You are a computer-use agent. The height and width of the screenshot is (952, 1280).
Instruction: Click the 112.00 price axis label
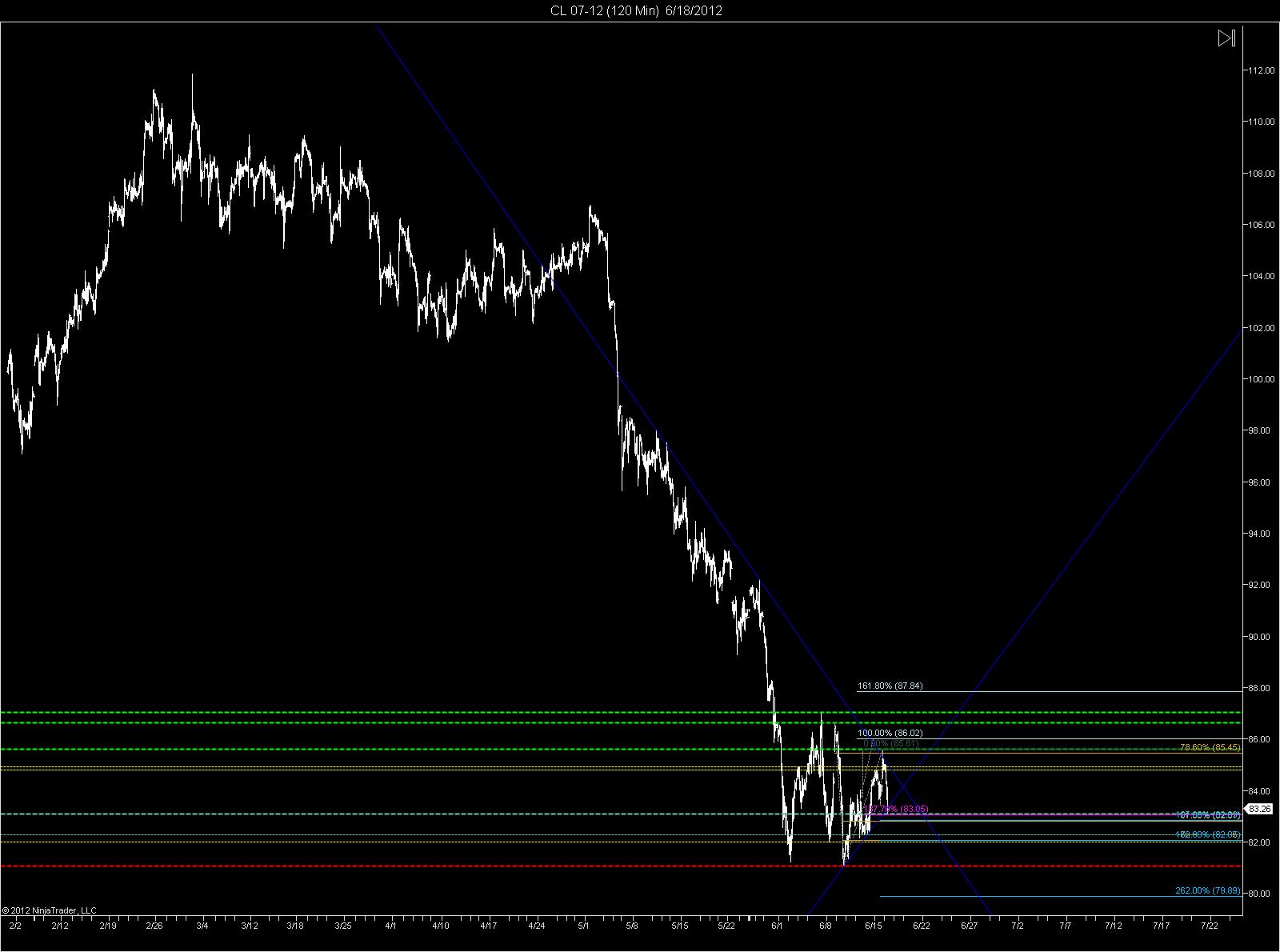pyautogui.click(x=1261, y=70)
